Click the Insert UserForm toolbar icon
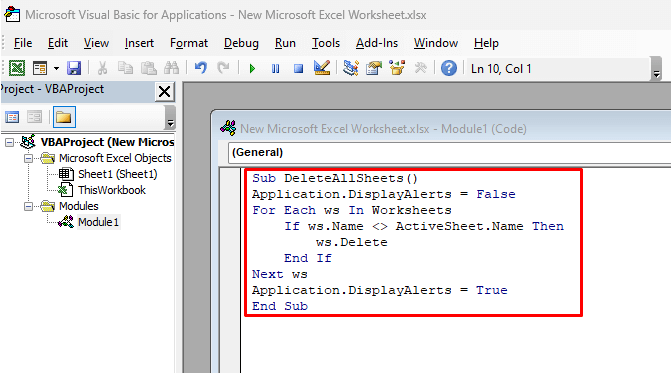This screenshot has height=378, width=671. 40,68
